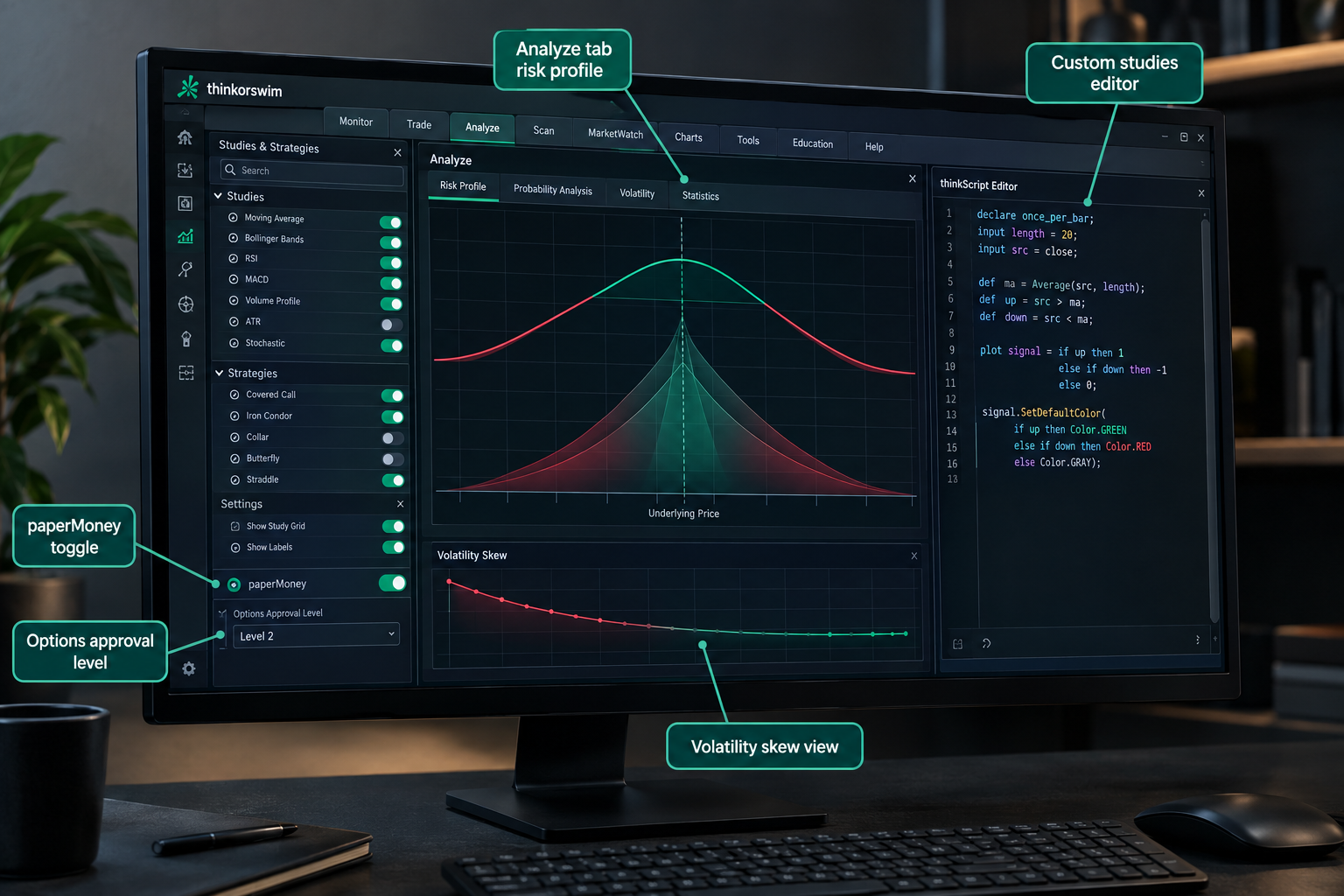The height and width of the screenshot is (896, 1344).
Task: Open the home icon in left sidebar
Action: pos(185,137)
